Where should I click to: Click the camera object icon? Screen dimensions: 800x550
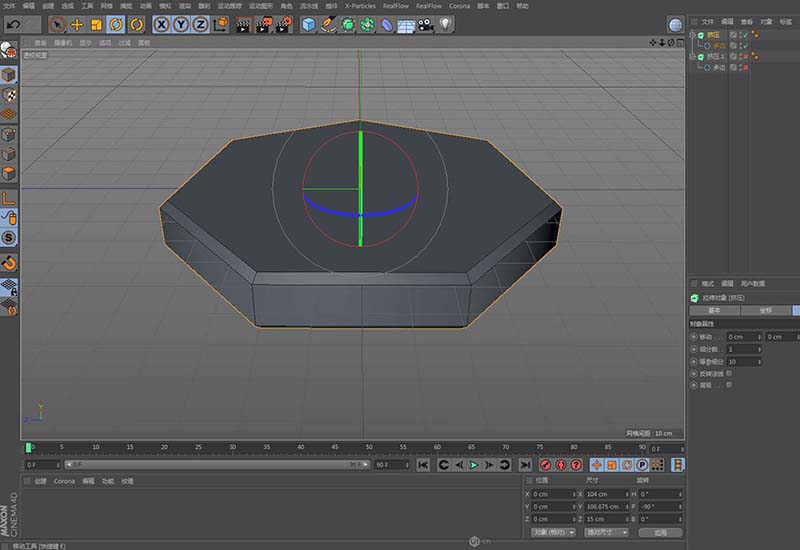(x=426, y=24)
